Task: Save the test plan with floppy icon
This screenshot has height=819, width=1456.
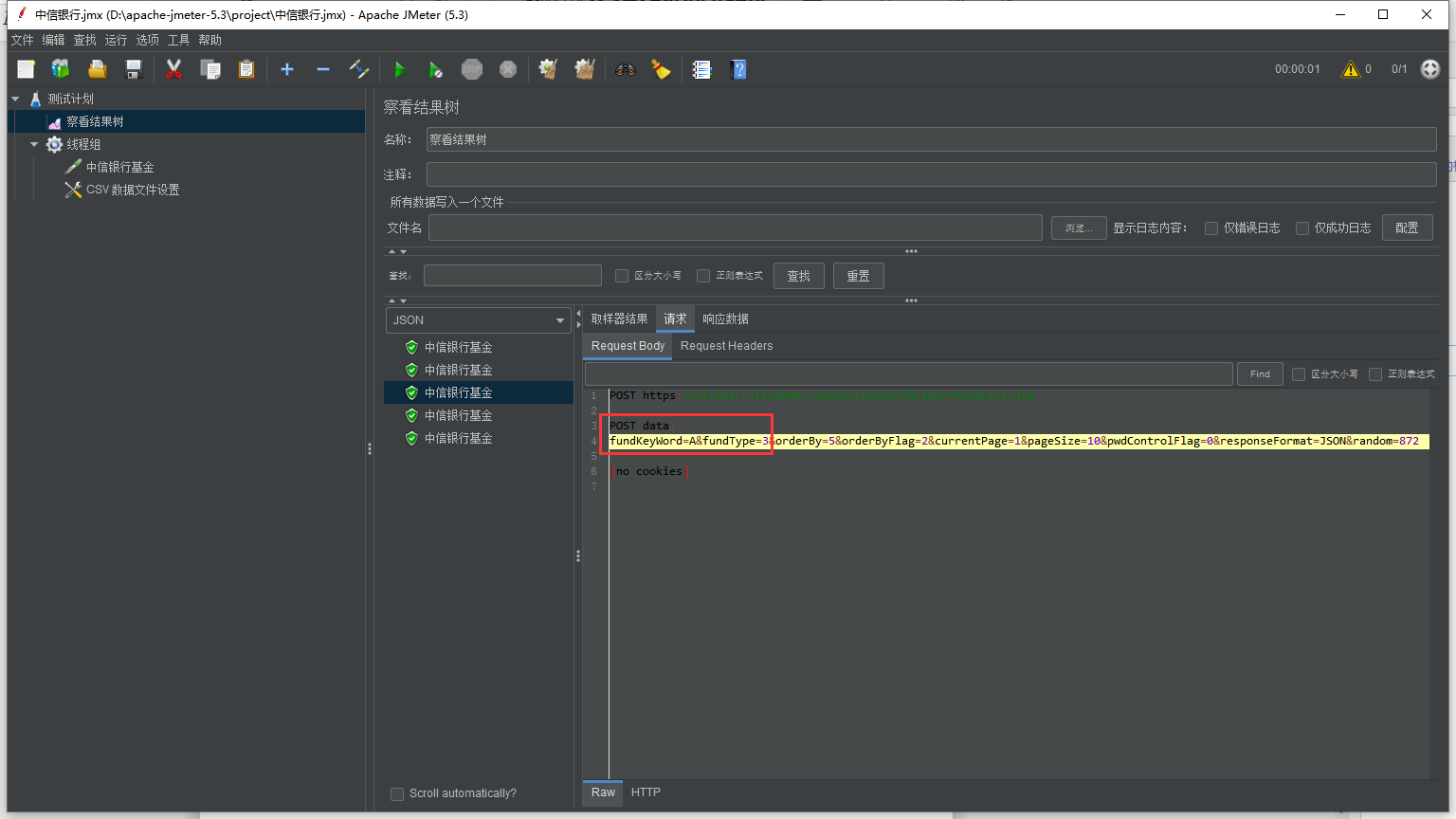Action: (133, 69)
